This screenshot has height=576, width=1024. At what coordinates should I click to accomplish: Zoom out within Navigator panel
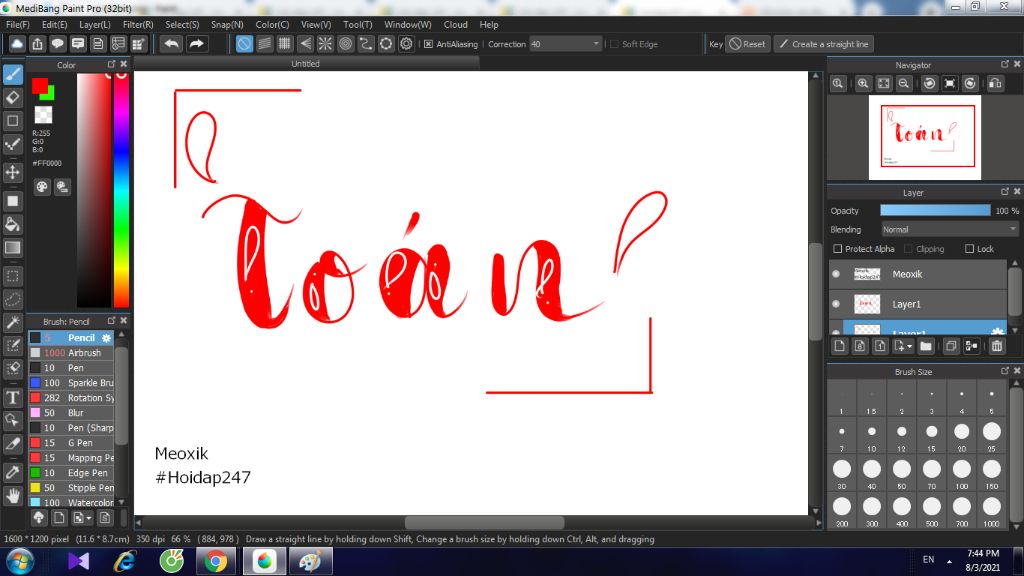tap(904, 83)
